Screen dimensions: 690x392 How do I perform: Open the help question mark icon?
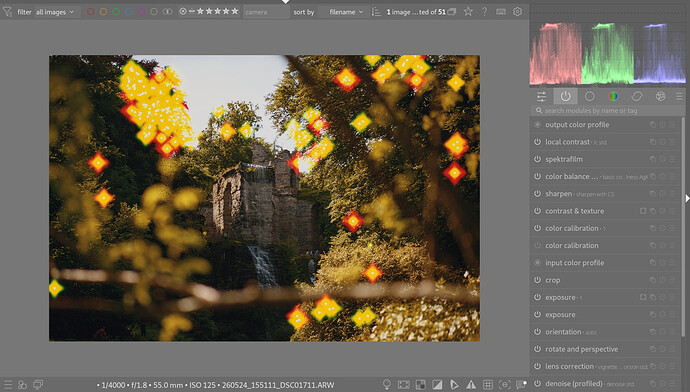pos(484,12)
